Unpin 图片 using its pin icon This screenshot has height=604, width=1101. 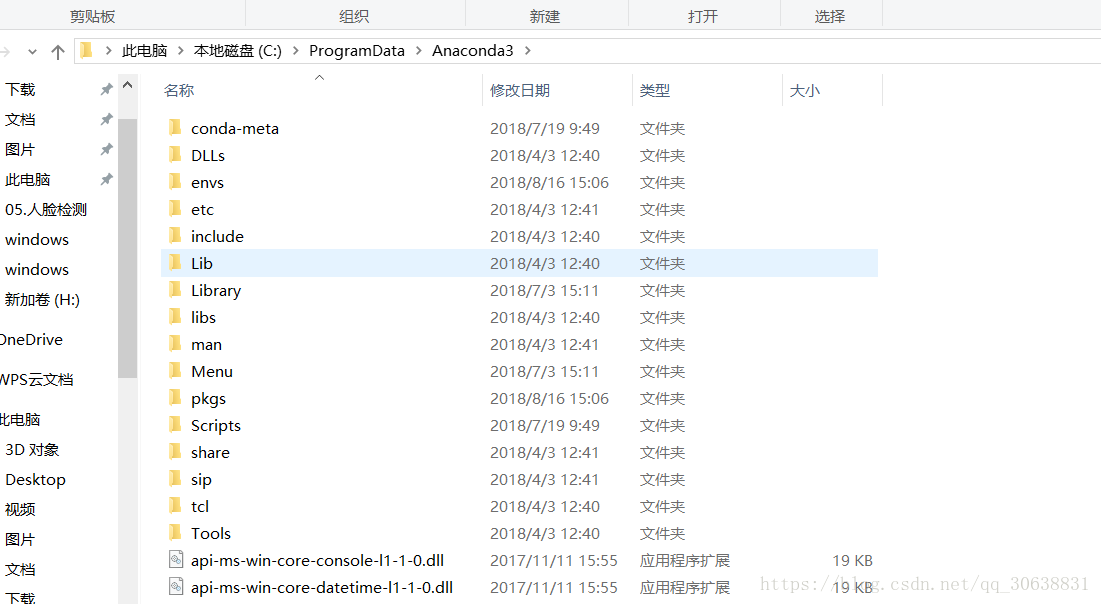[106, 150]
